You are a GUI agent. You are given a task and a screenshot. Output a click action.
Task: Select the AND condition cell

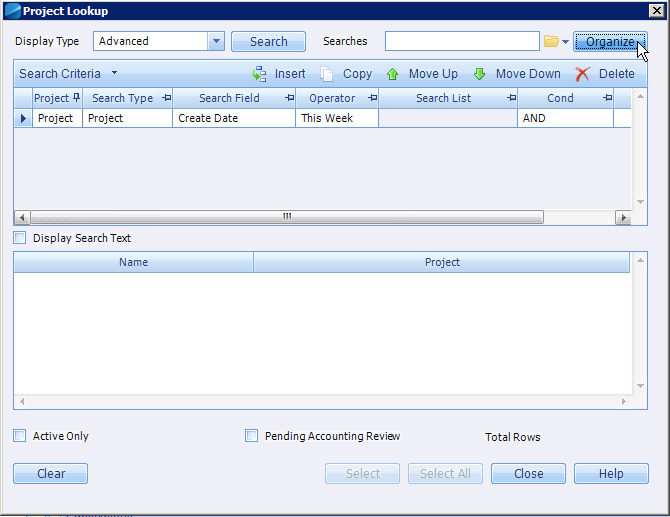[x=565, y=118]
